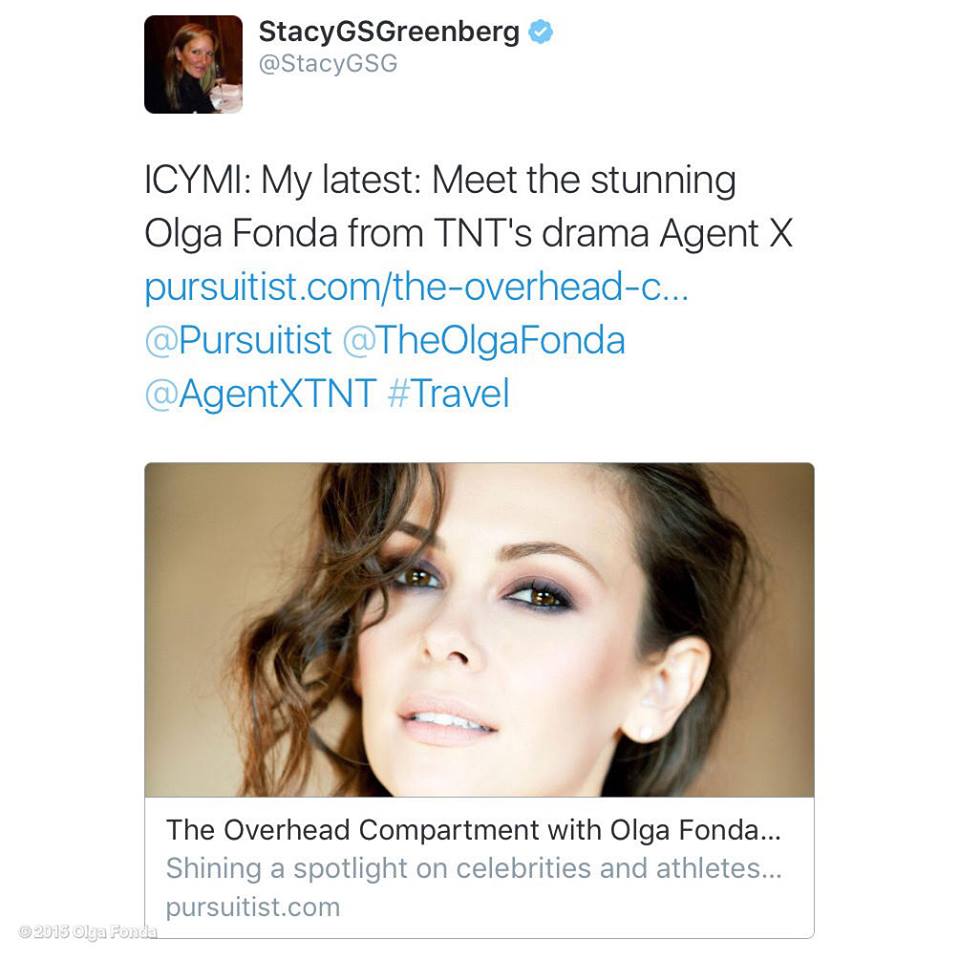
Task: Click the '© 2015 Olga Fonda' watermark
Action: point(88,932)
